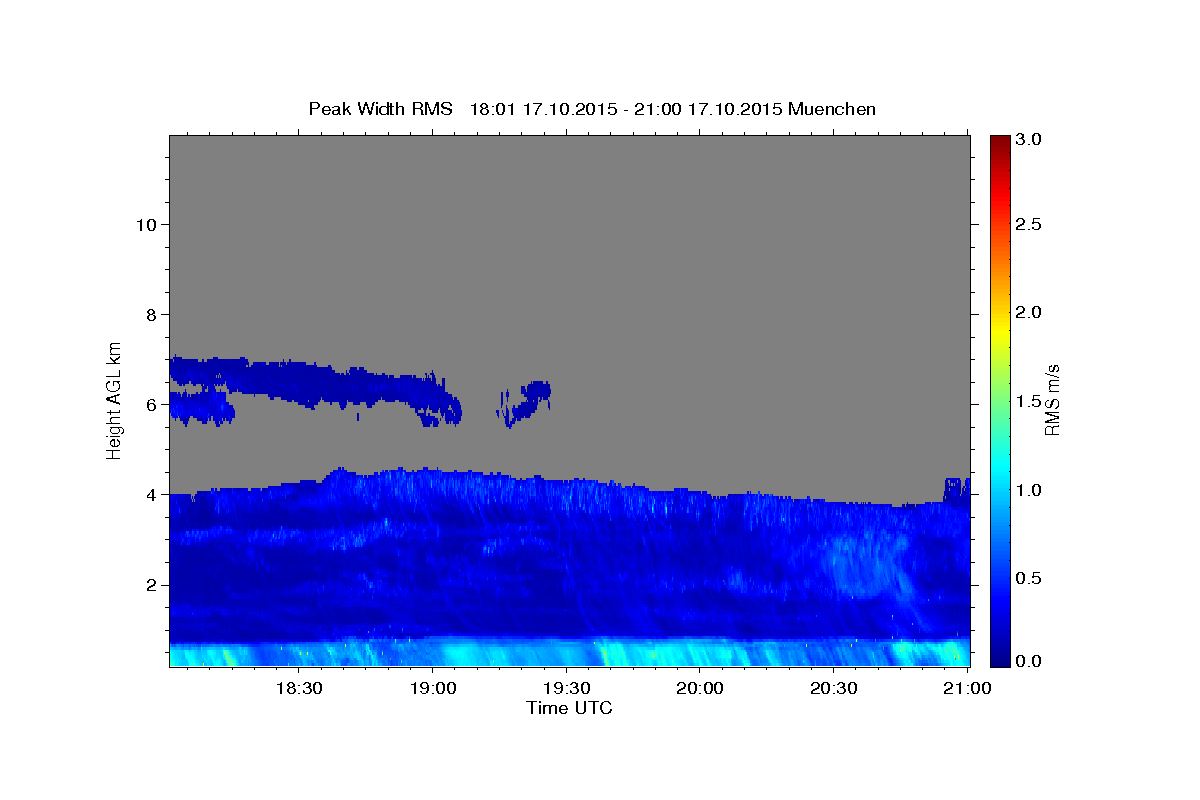1200x800 pixels.
Task: Click the height axis label 2
Action: pyautogui.click(x=150, y=584)
